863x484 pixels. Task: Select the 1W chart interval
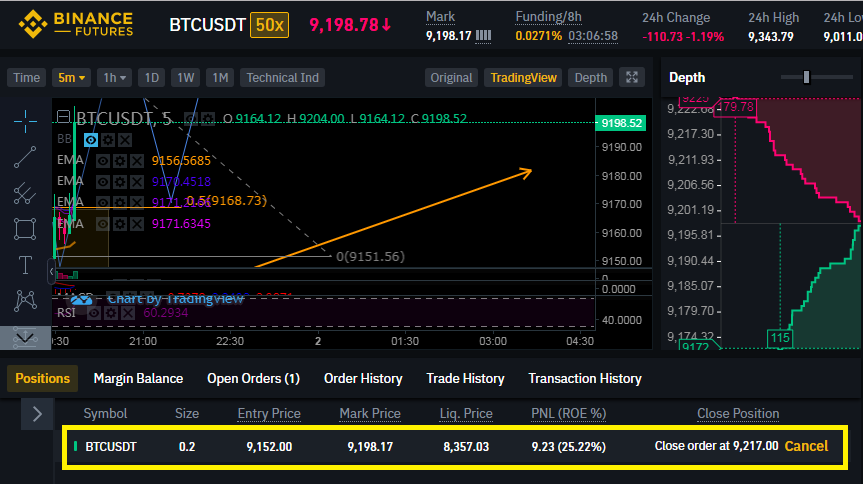185,78
